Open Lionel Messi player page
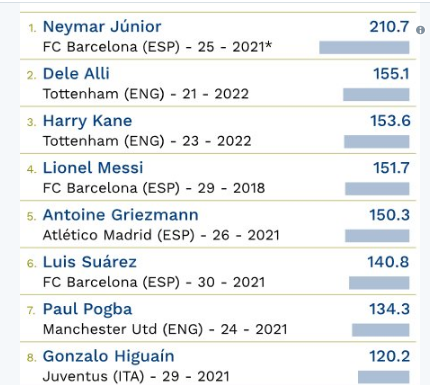The height and width of the screenshot is (385, 430). [93, 168]
